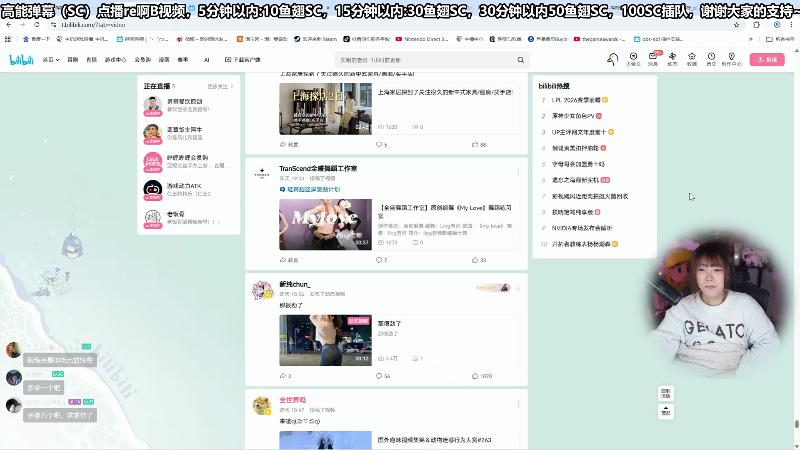800x450 pixels.
Task: Open the browser three-dot menu
Action: click(x=791, y=24)
